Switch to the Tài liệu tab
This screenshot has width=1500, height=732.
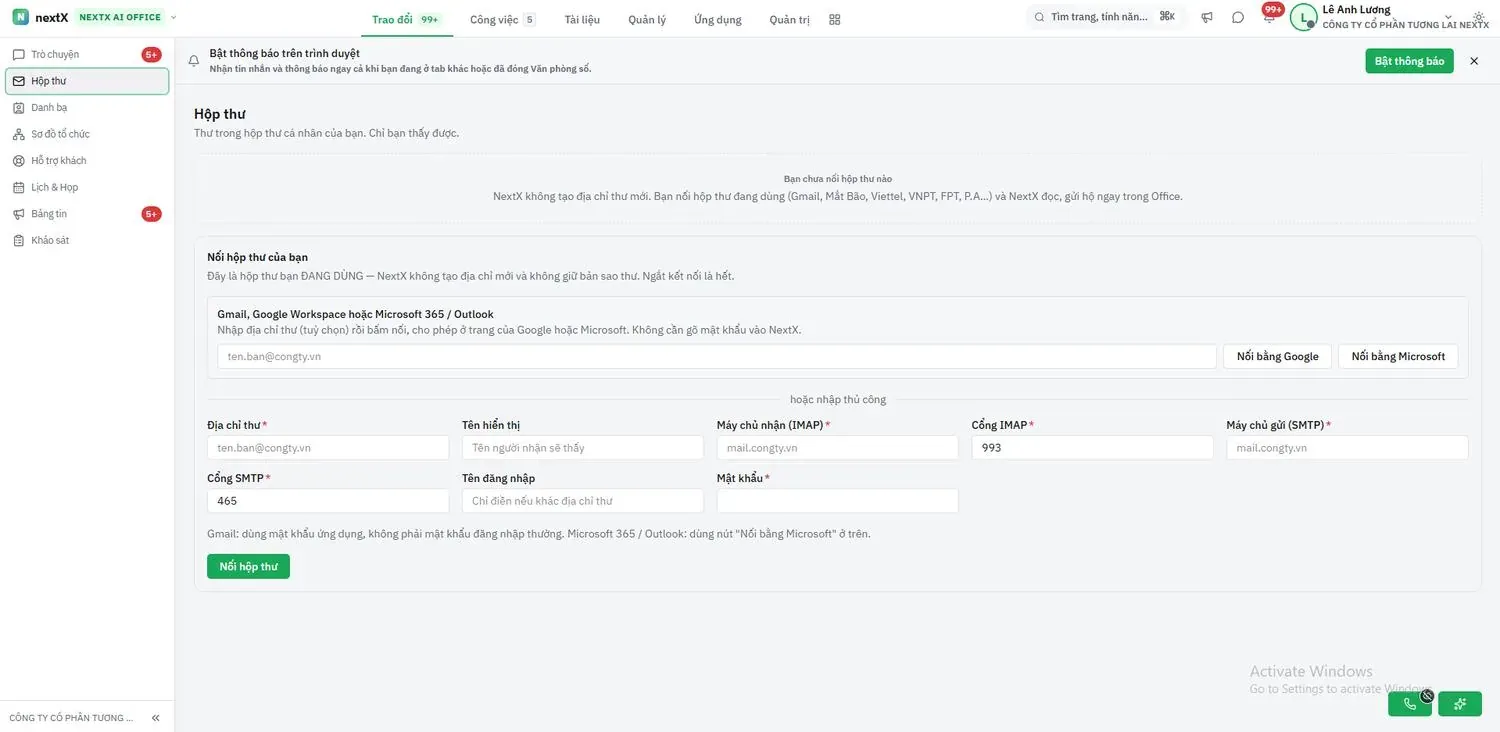(x=582, y=19)
